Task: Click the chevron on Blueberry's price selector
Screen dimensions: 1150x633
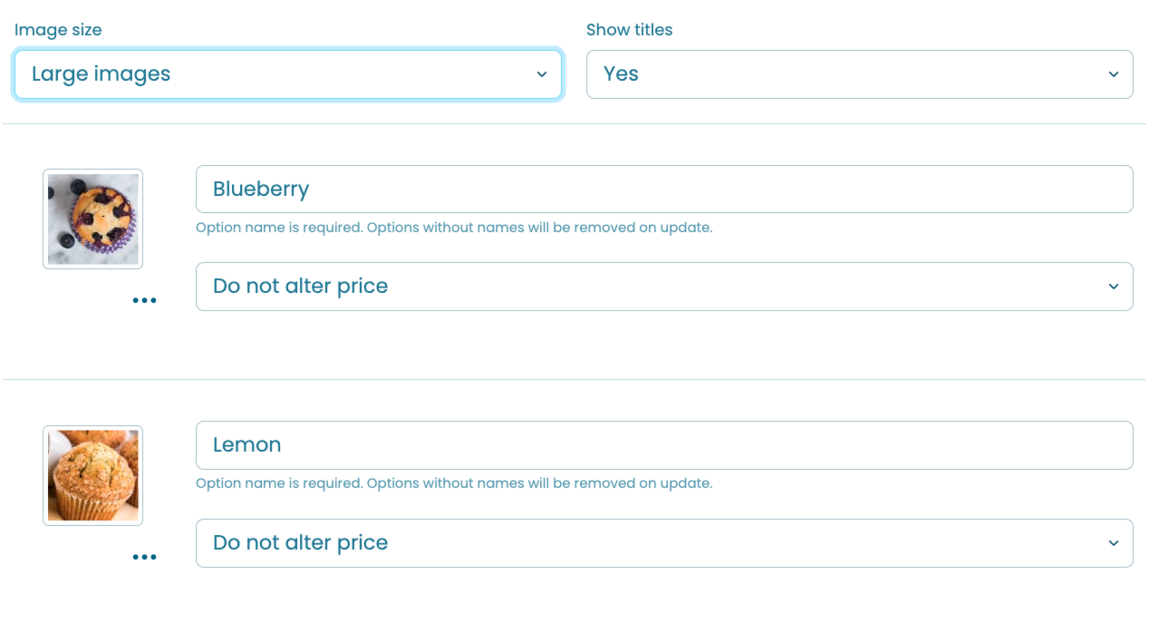Action: point(1113,286)
